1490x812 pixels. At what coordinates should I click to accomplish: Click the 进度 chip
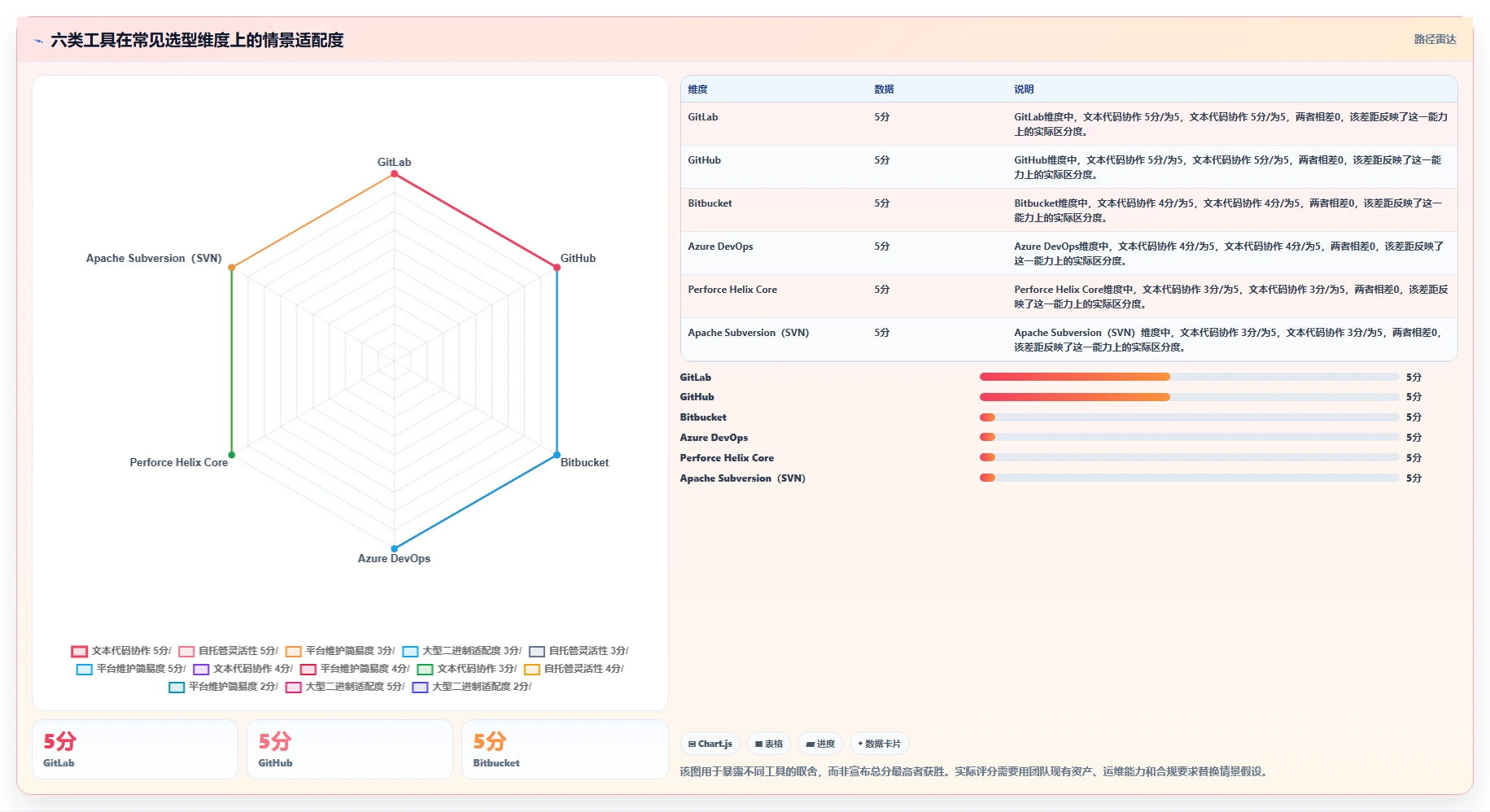tap(820, 744)
